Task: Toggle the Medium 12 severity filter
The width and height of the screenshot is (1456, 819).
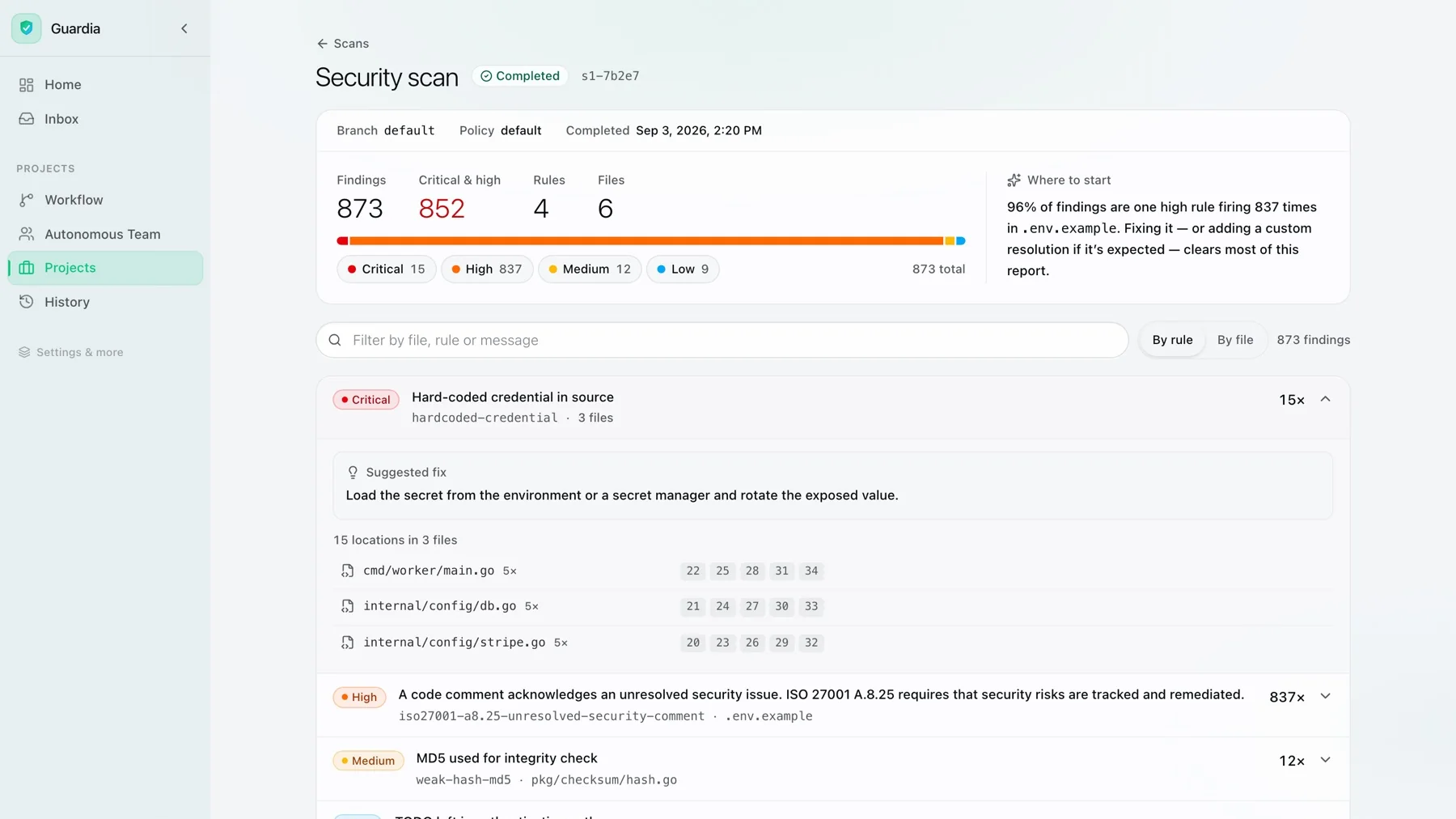Action: click(590, 269)
